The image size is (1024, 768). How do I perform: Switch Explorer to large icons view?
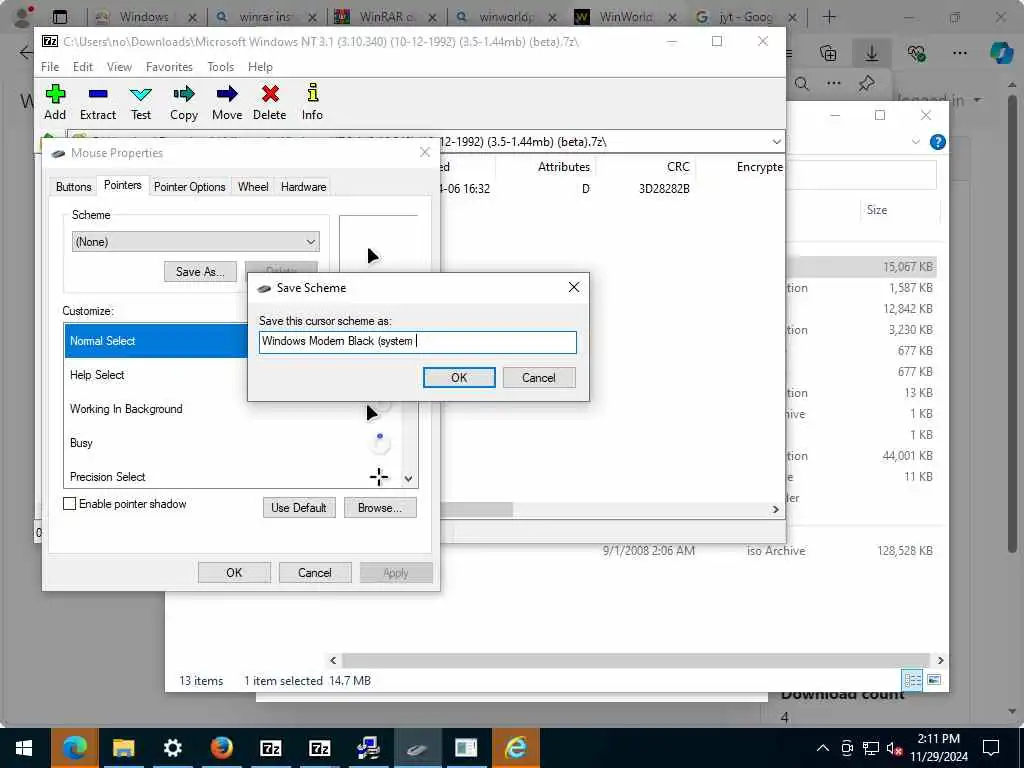coord(935,680)
